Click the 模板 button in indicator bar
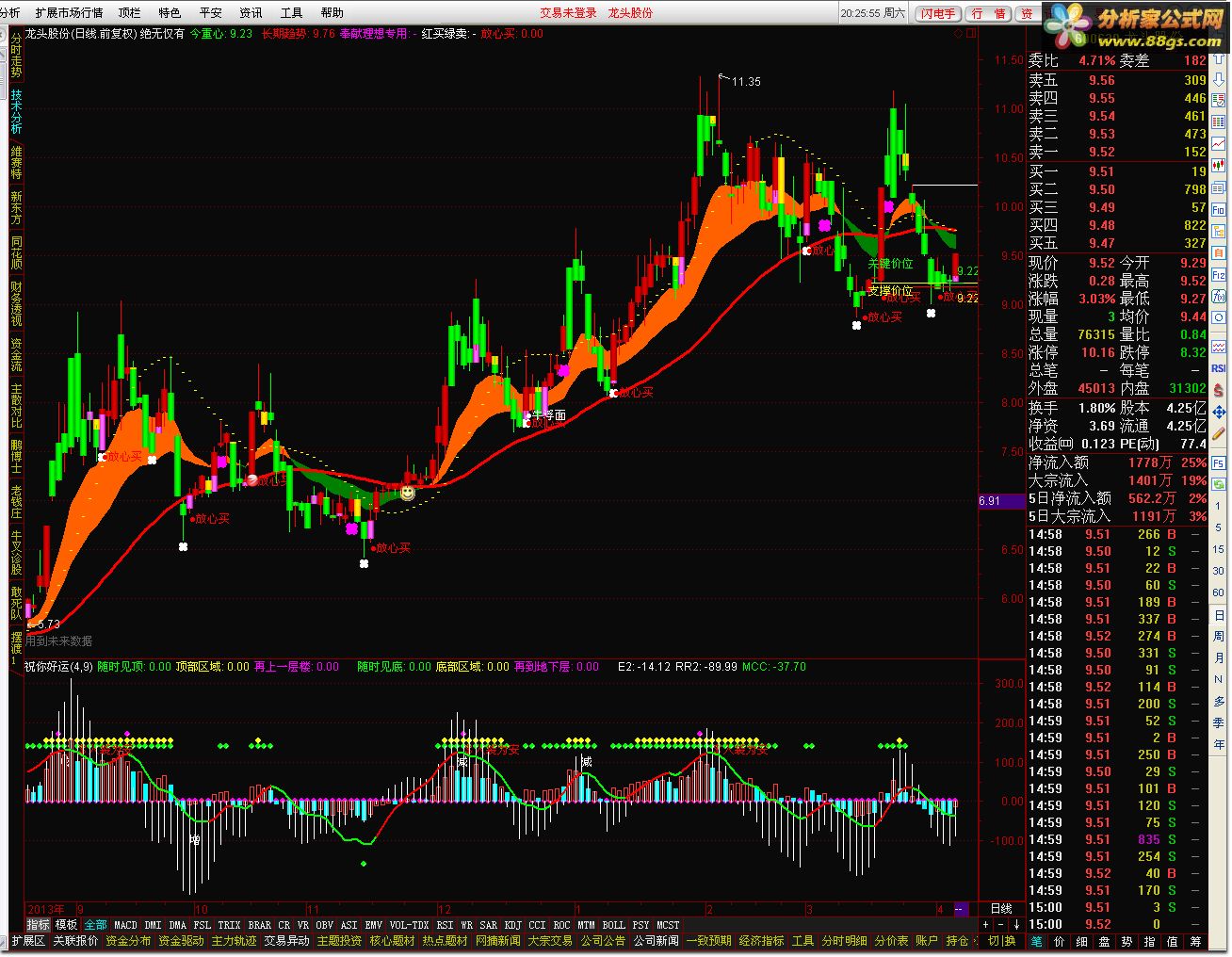 pos(66,925)
